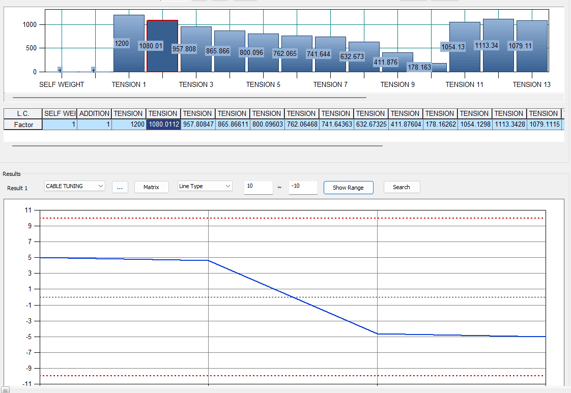This screenshot has height=393, width=571.
Task: Focus the upper range field showing 10
Action: [x=258, y=187]
